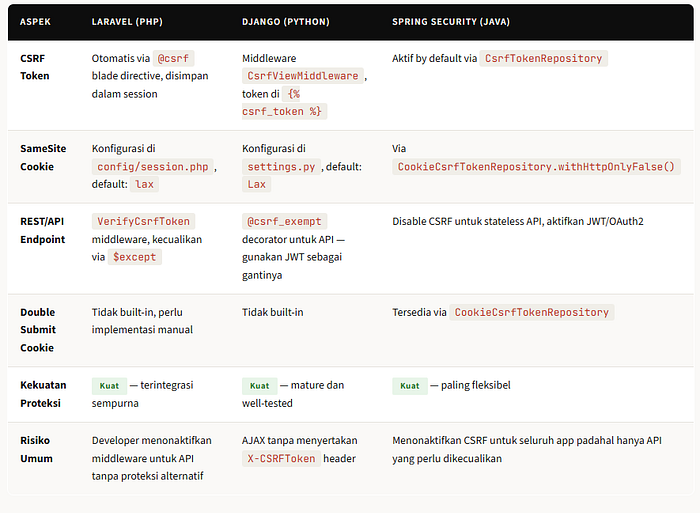The image size is (700, 513).
Task: Click the lowercase lax code in Laravel column
Action: [x=144, y=184]
